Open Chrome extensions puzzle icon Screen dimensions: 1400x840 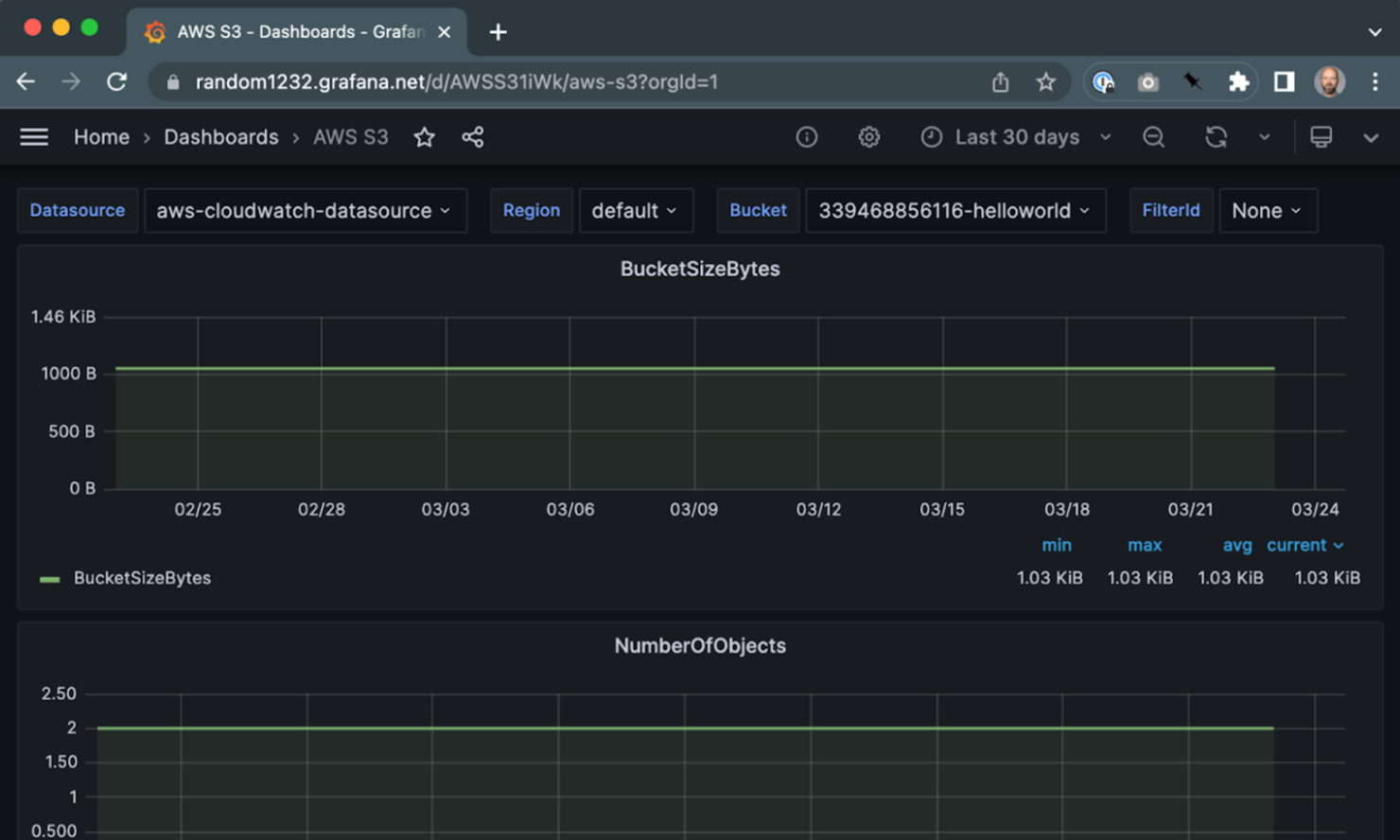pos(1238,81)
